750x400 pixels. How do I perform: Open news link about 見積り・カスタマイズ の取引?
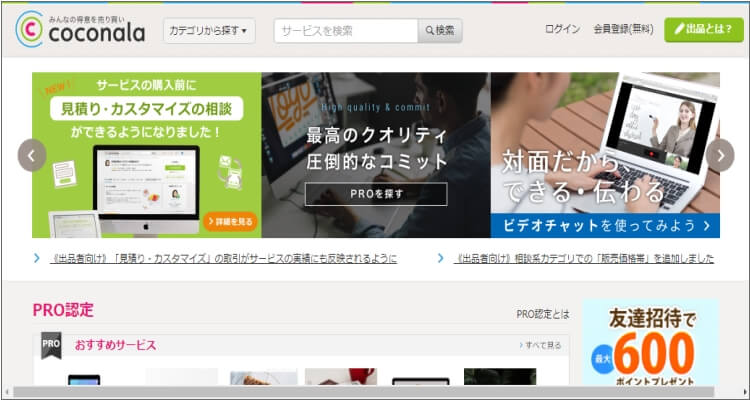(223, 259)
